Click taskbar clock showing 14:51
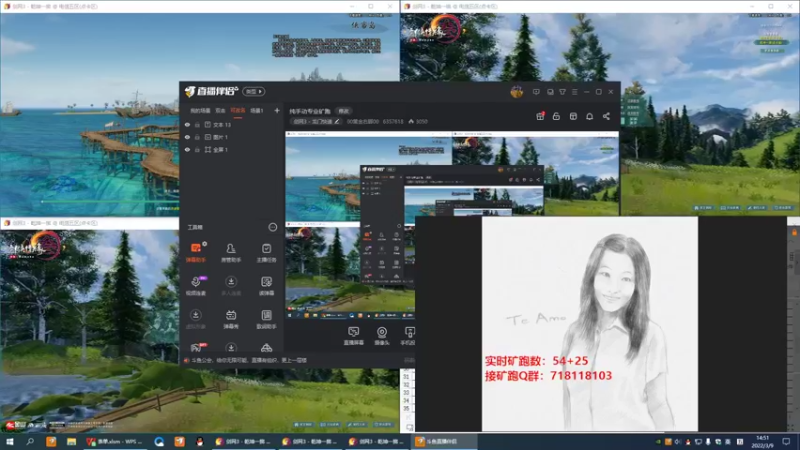800x450 pixels. point(762,442)
